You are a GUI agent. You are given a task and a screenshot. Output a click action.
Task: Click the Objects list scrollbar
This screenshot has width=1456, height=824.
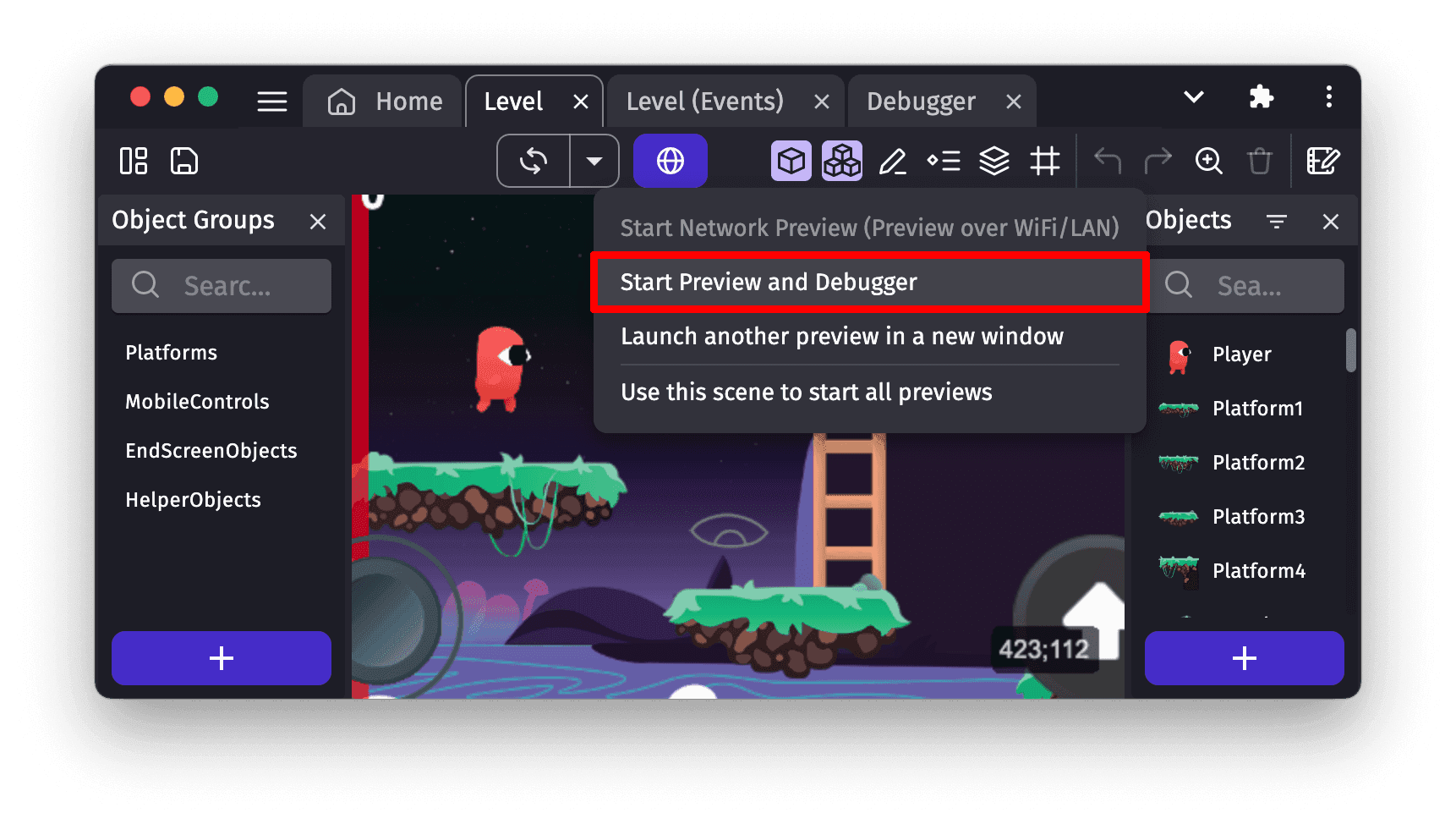(x=1350, y=350)
